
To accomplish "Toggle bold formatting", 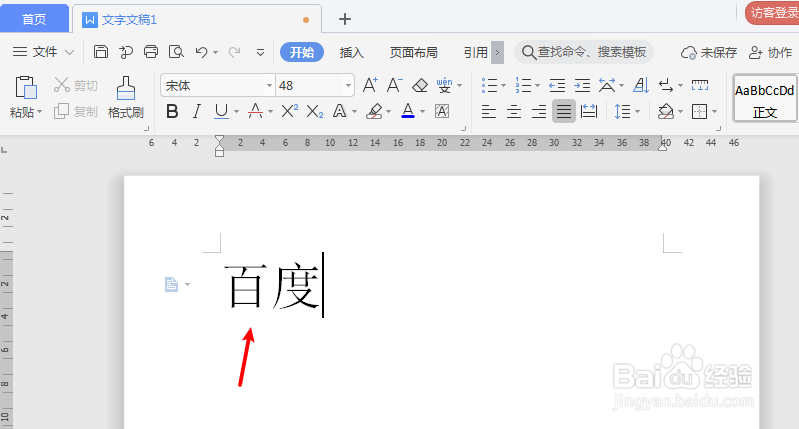I will (172, 111).
